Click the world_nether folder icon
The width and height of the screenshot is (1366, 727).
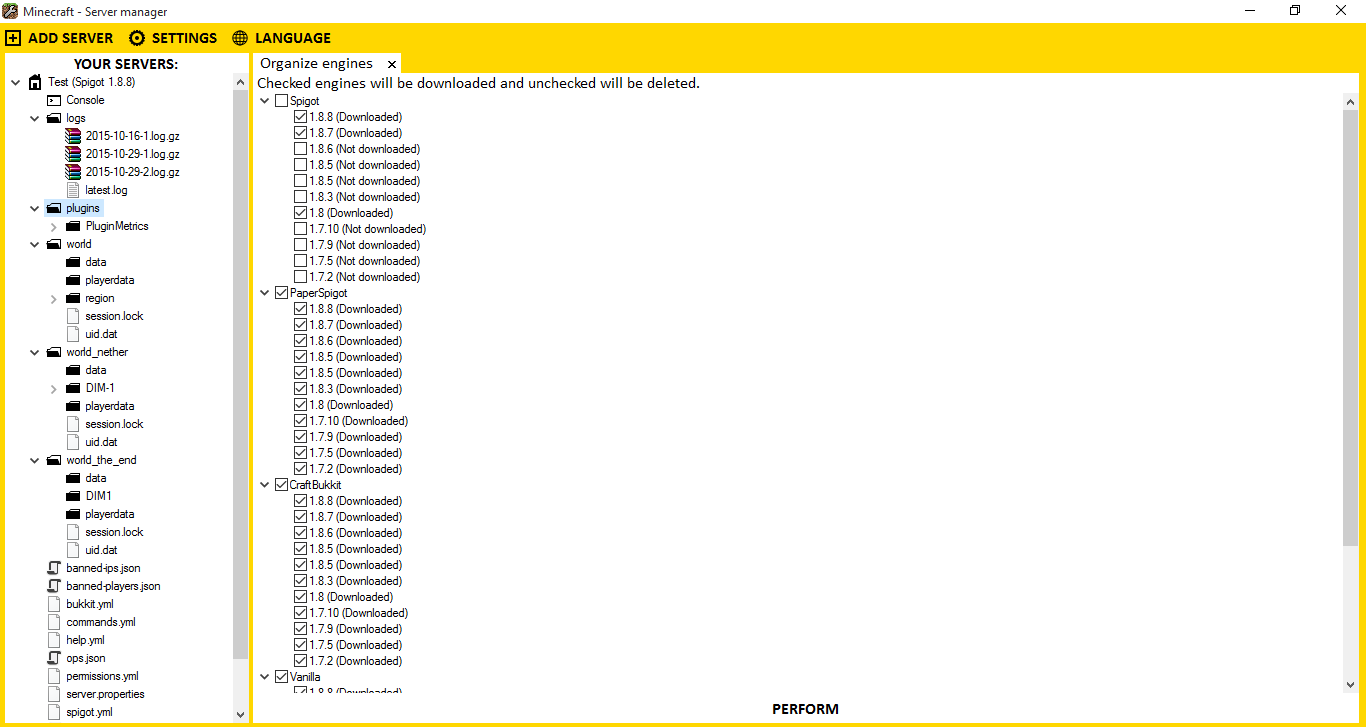point(54,352)
